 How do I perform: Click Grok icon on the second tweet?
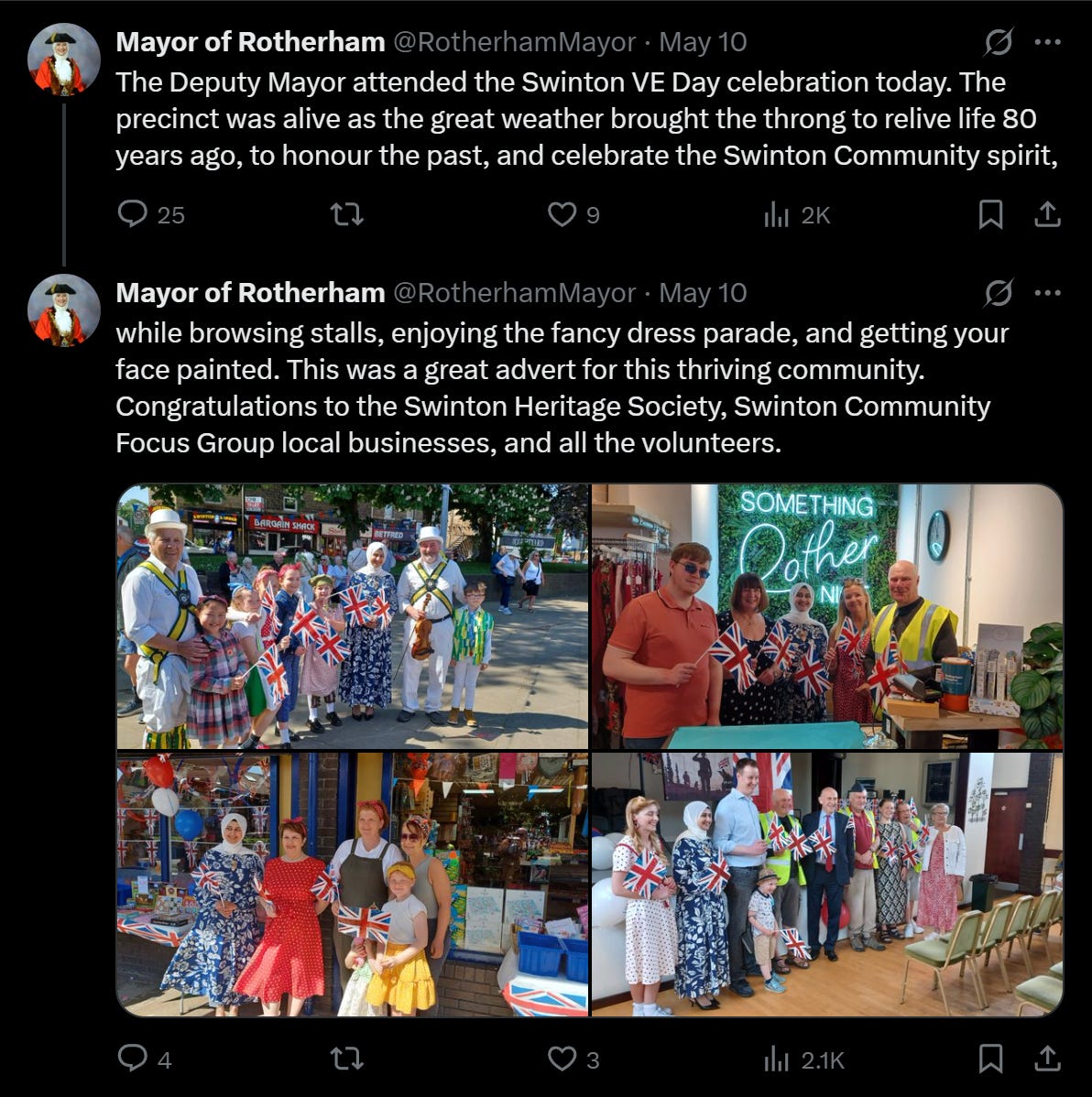[999, 292]
